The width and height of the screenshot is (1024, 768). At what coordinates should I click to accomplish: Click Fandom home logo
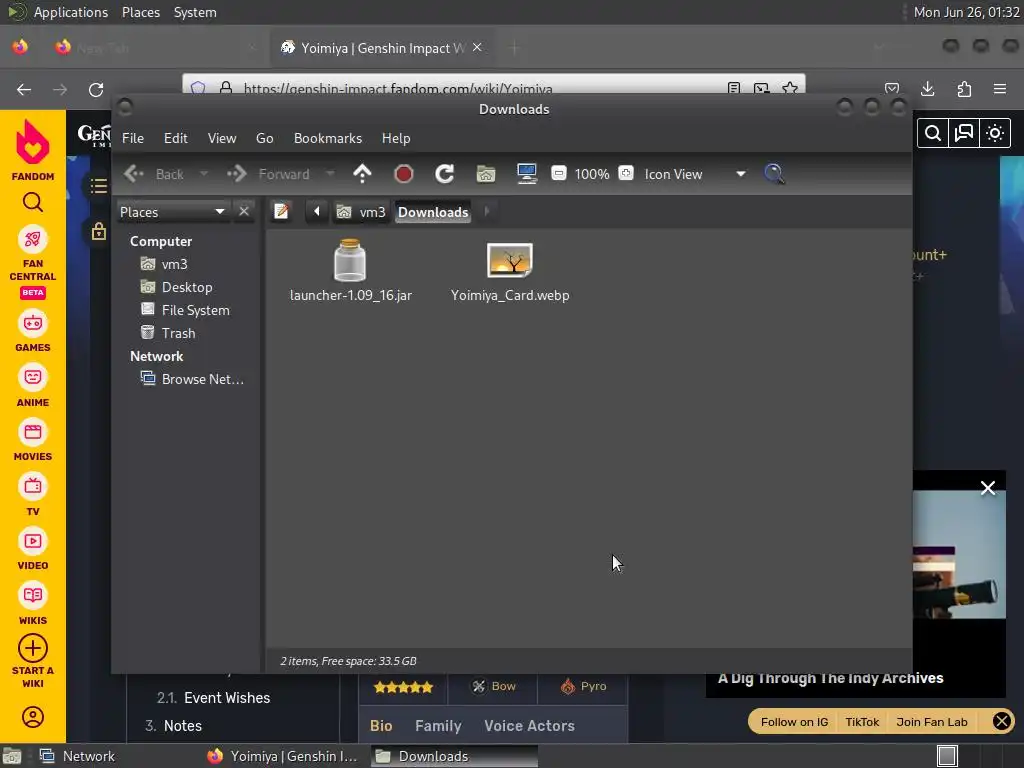[x=33, y=150]
